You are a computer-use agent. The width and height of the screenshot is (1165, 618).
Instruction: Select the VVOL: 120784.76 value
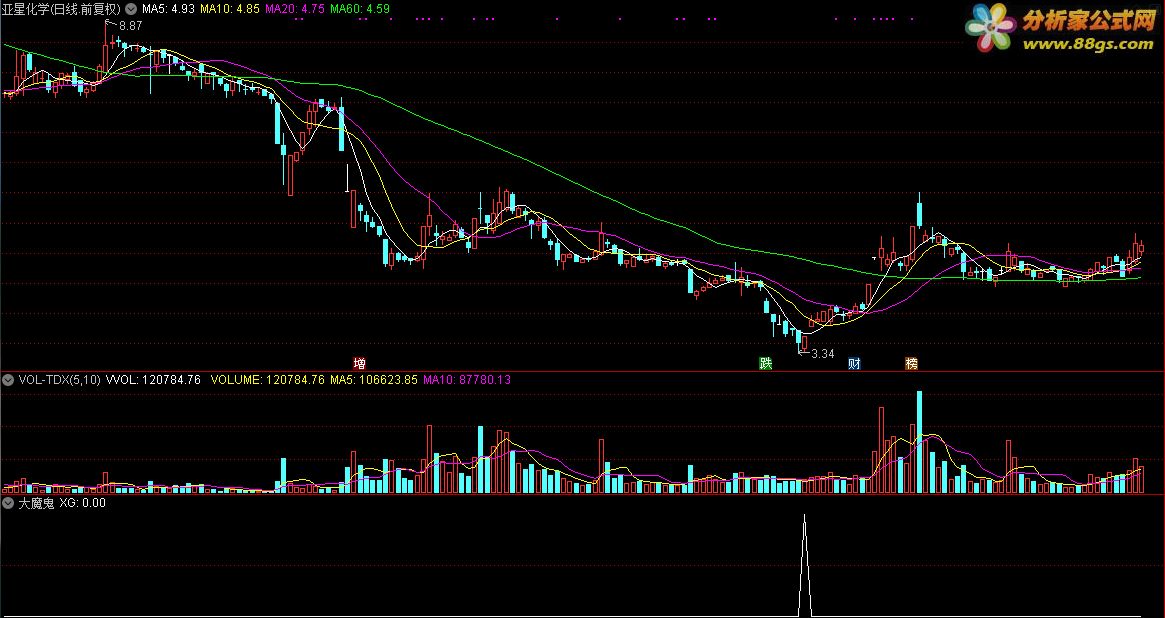coord(153,380)
